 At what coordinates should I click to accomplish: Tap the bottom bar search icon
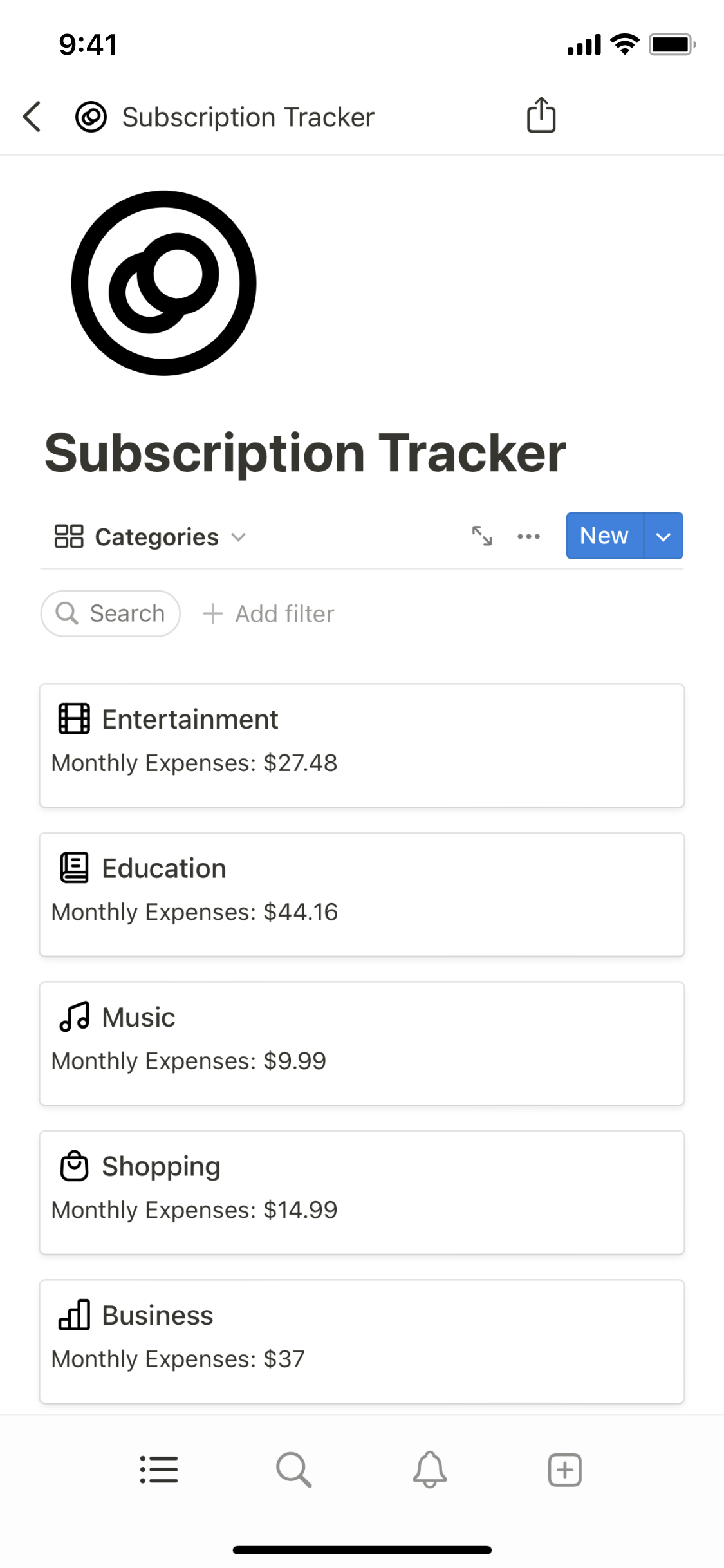tap(294, 1470)
